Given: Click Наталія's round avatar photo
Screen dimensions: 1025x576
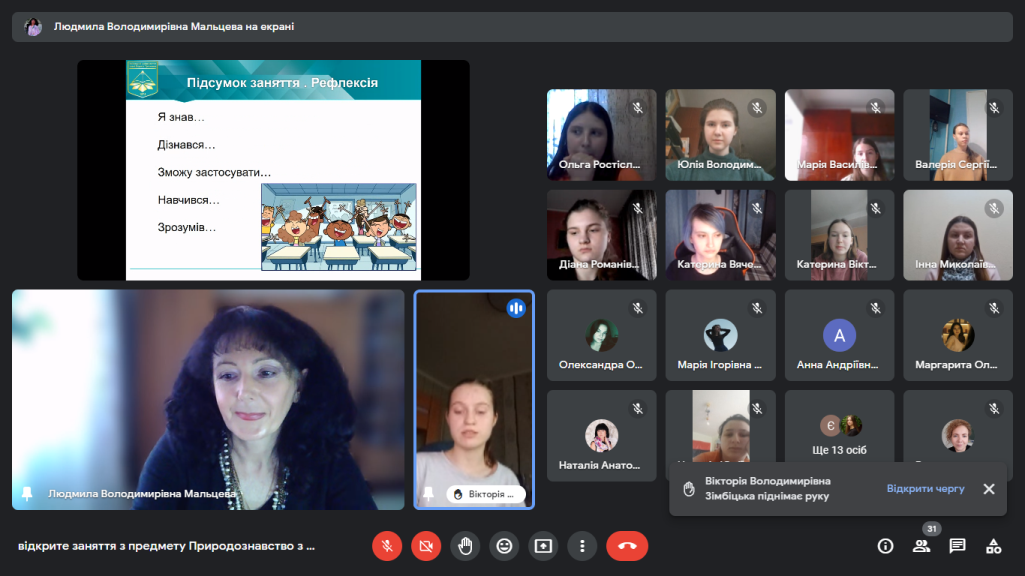Looking at the screenshot, I should pos(601,435).
